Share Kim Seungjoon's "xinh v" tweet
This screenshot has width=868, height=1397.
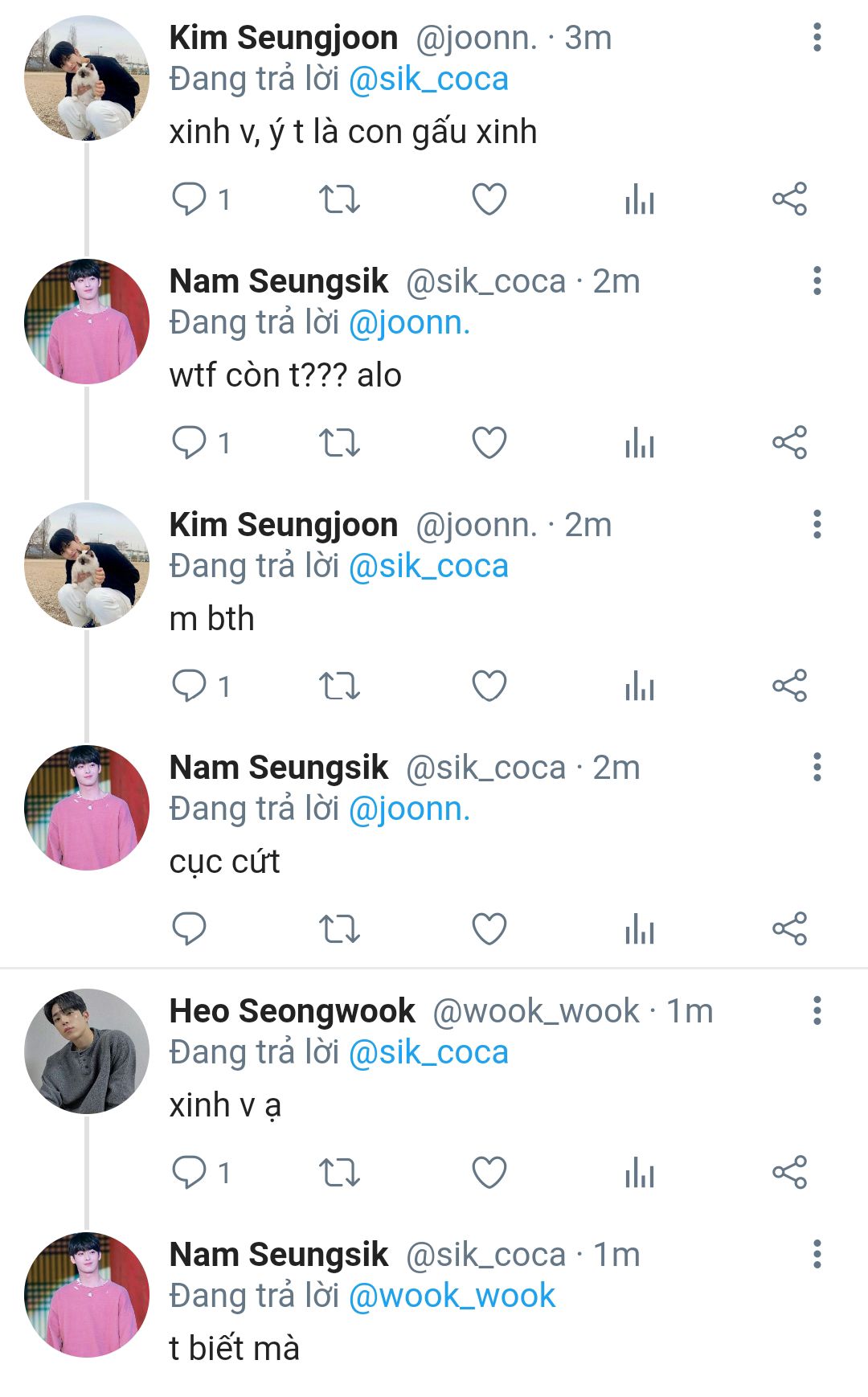(789, 199)
